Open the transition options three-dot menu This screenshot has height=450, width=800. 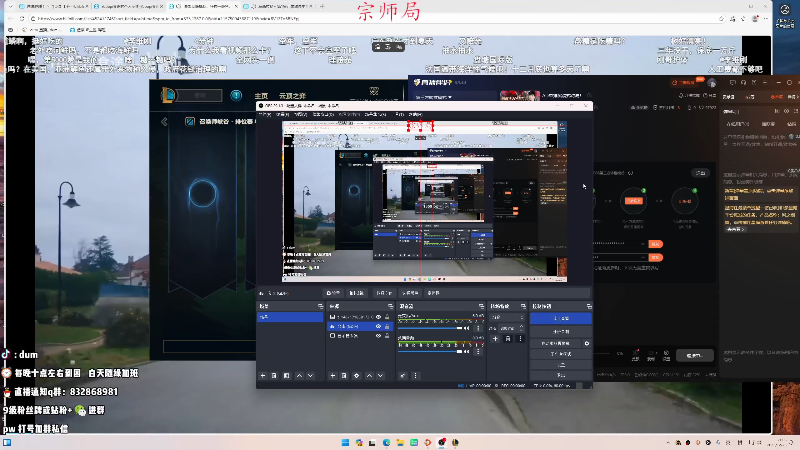pyautogui.click(x=520, y=339)
